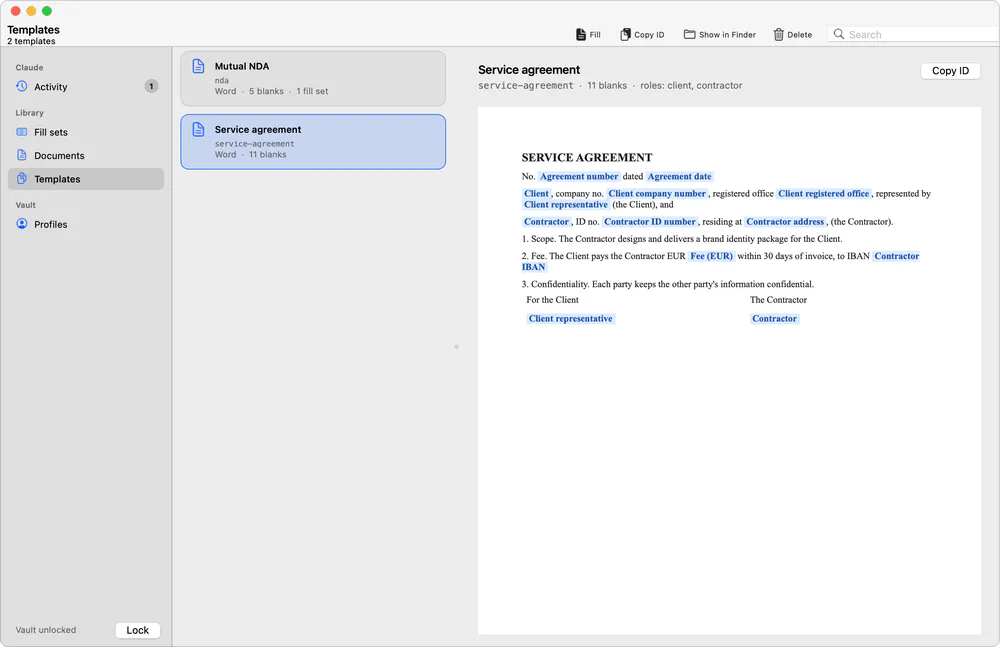Click the Agreement number blank
The width and height of the screenshot is (1000, 647).
coord(579,177)
